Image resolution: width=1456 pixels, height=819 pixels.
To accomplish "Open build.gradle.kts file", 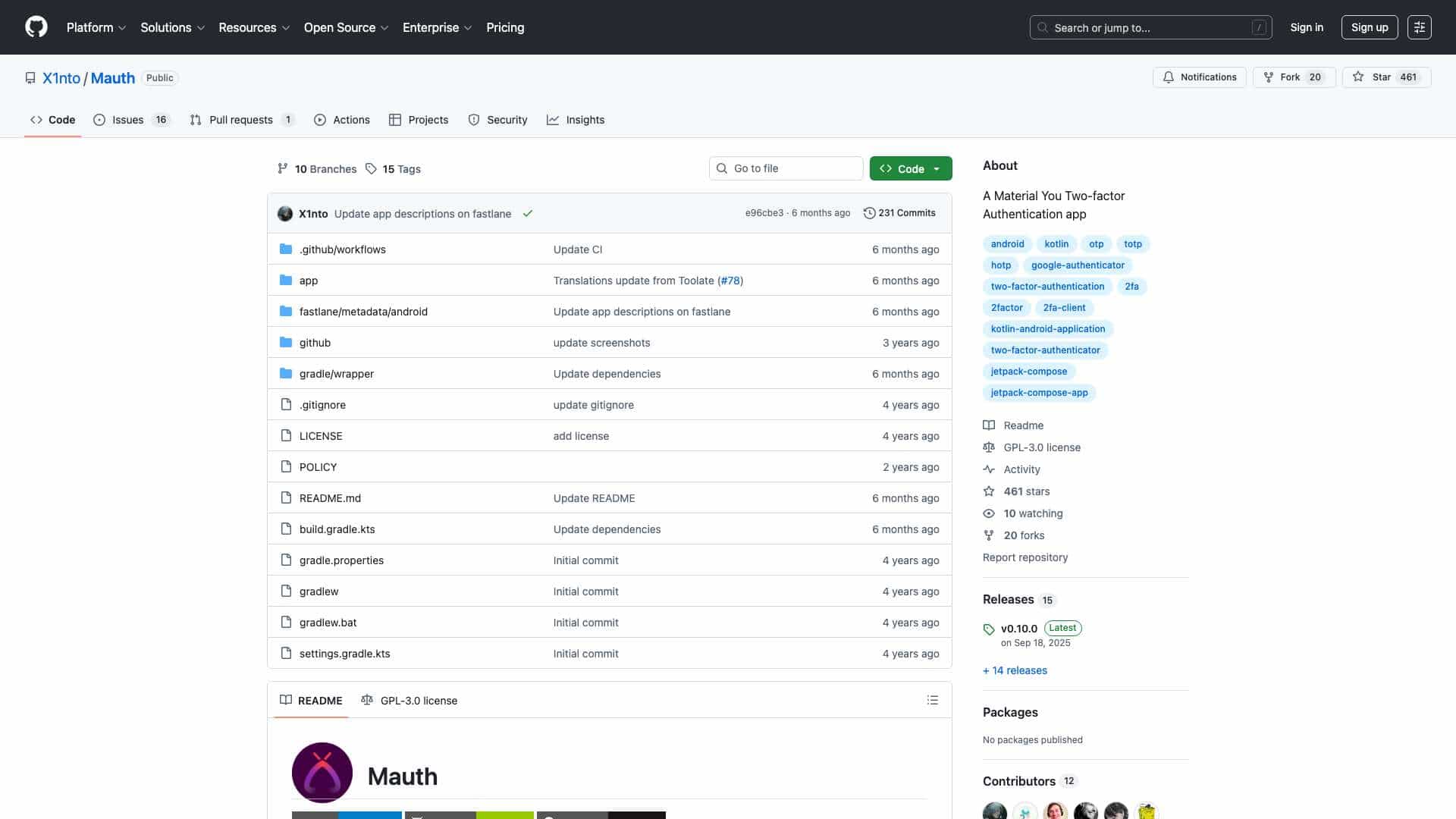I will coord(337,529).
